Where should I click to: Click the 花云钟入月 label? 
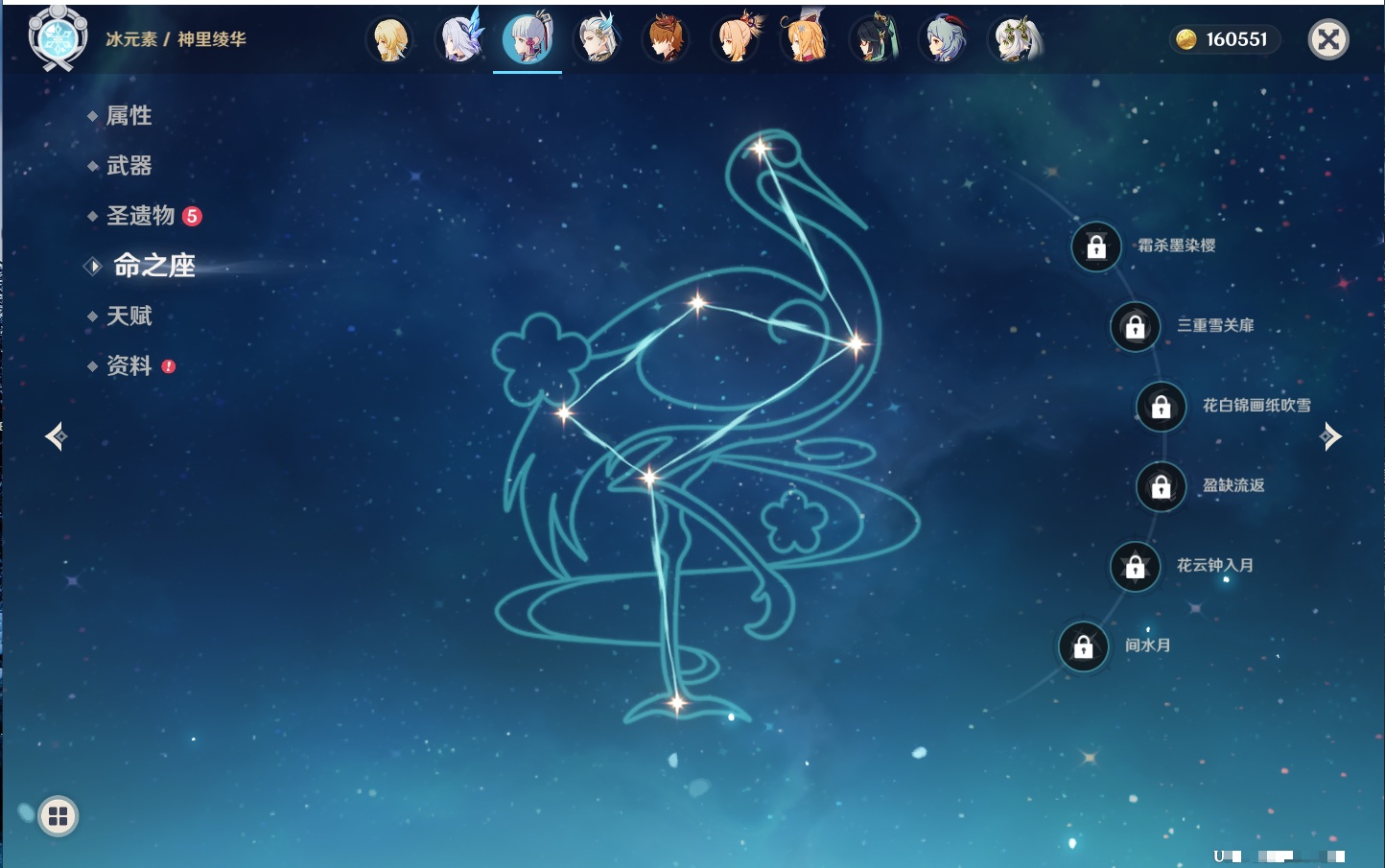pyautogui.click(x=1215, y=565)
